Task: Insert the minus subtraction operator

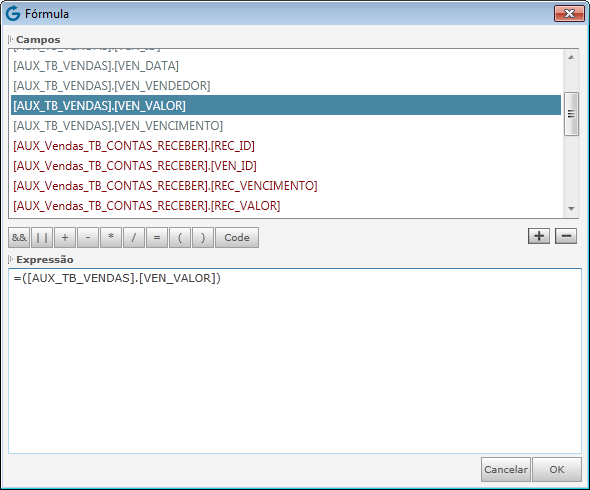Action: tap(88, 237)
